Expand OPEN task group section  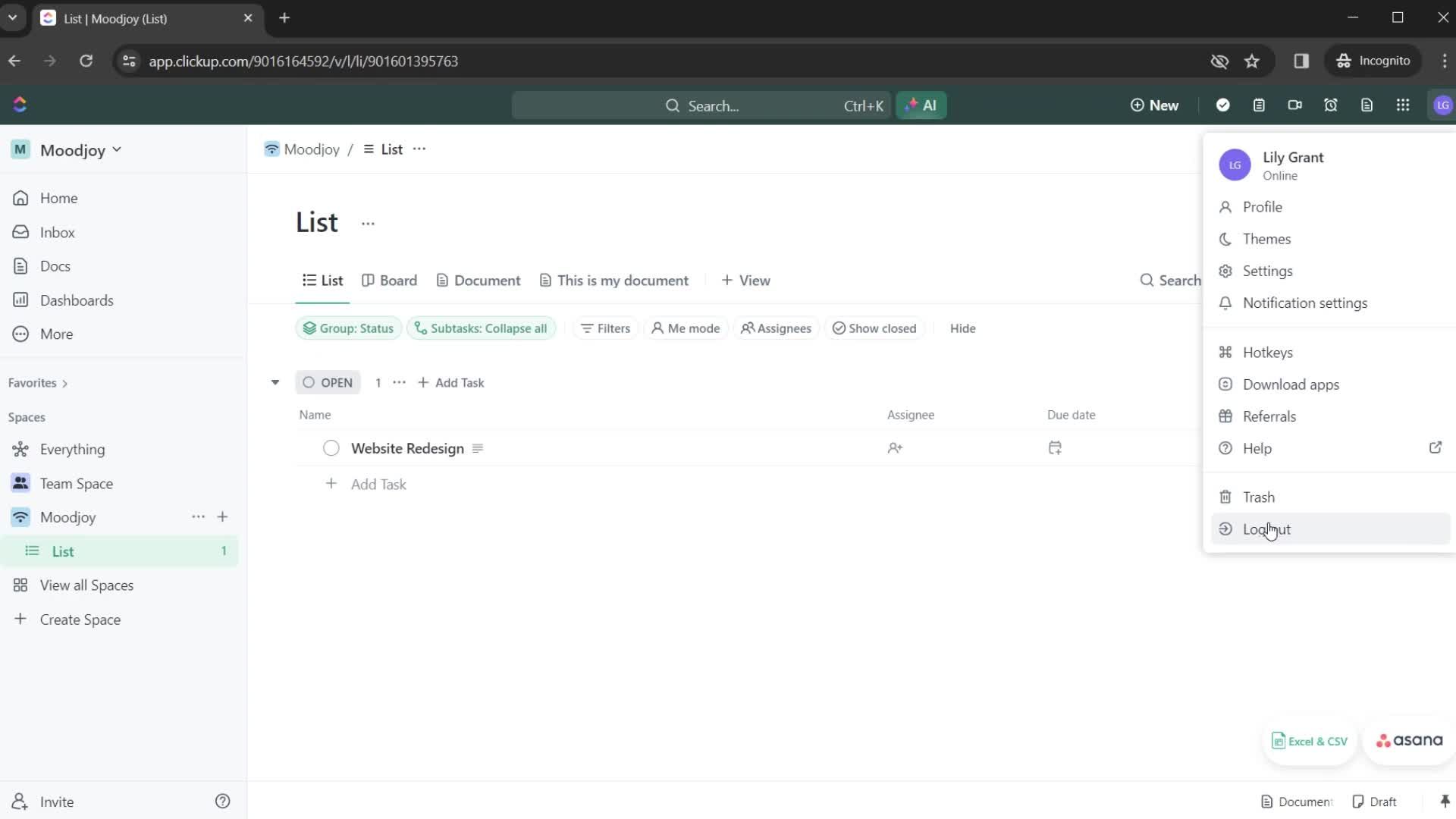coord(277,382)
